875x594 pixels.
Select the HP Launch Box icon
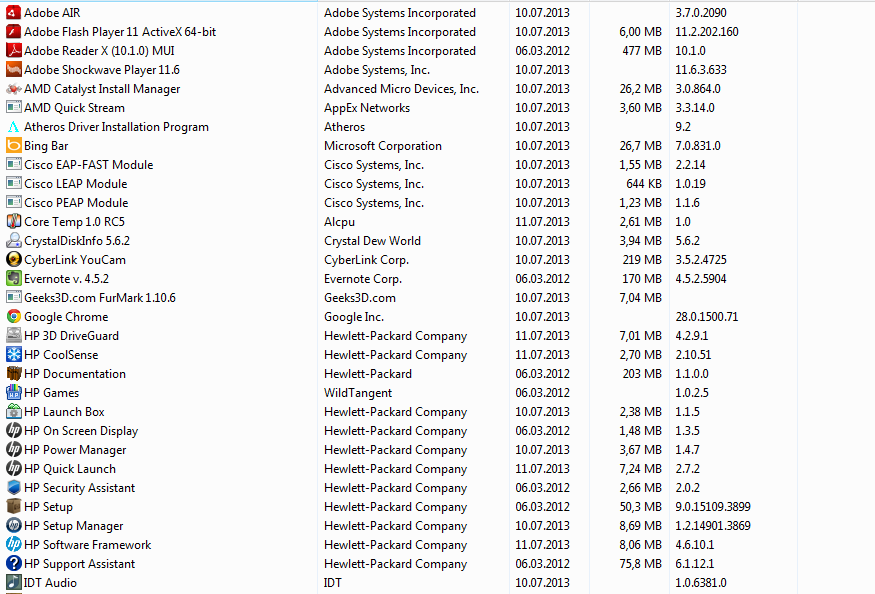coord(13,411)
